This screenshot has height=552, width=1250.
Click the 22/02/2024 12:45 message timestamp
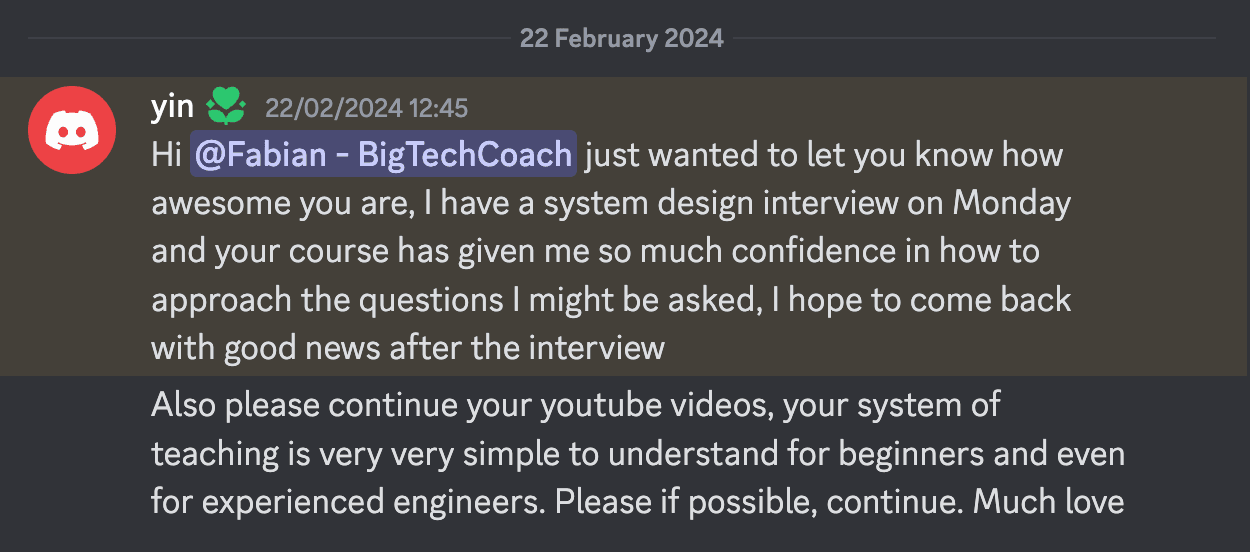(x=366, y=108)
